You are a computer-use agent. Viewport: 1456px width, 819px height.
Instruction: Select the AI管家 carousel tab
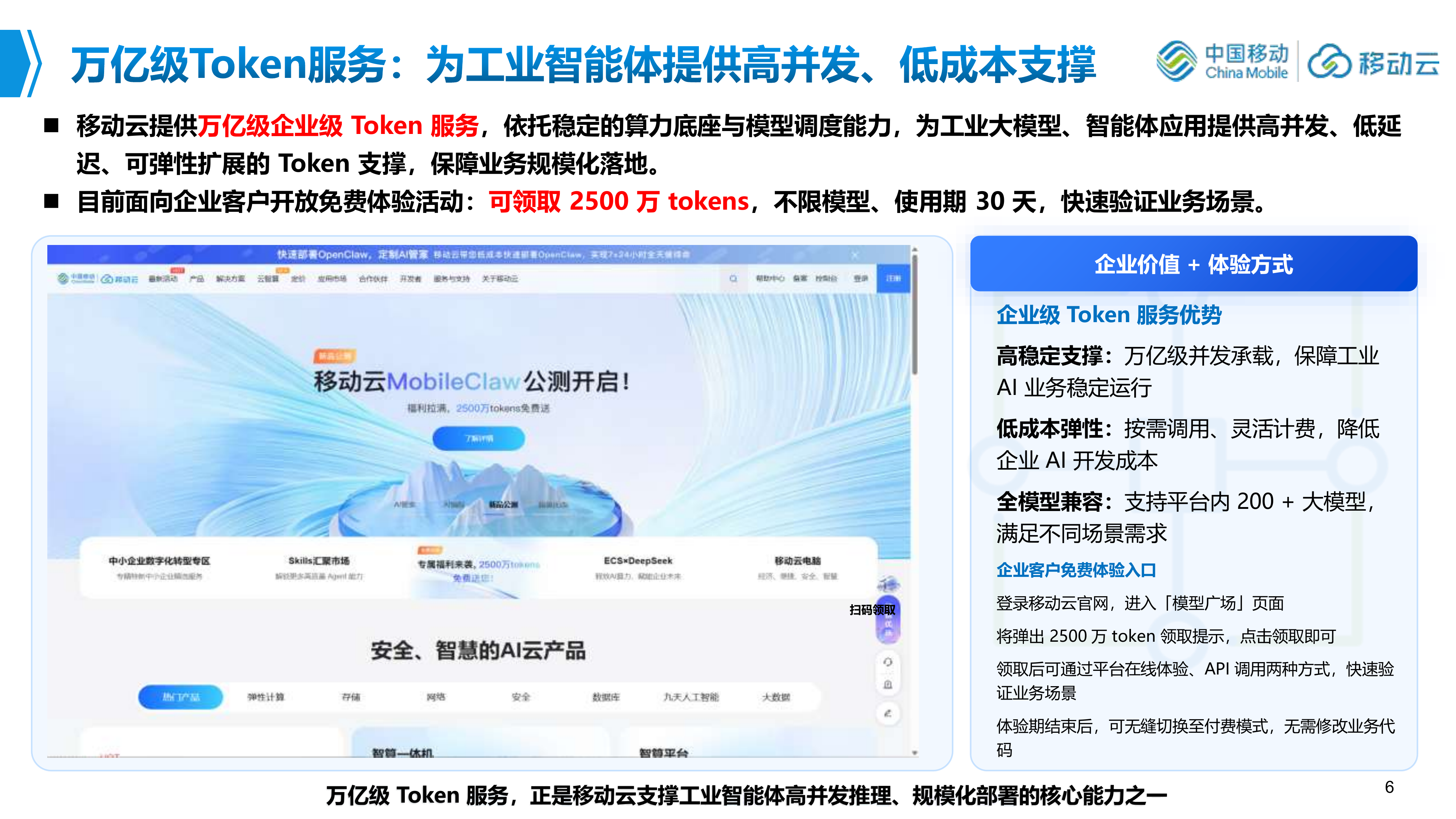coord(404,504)
